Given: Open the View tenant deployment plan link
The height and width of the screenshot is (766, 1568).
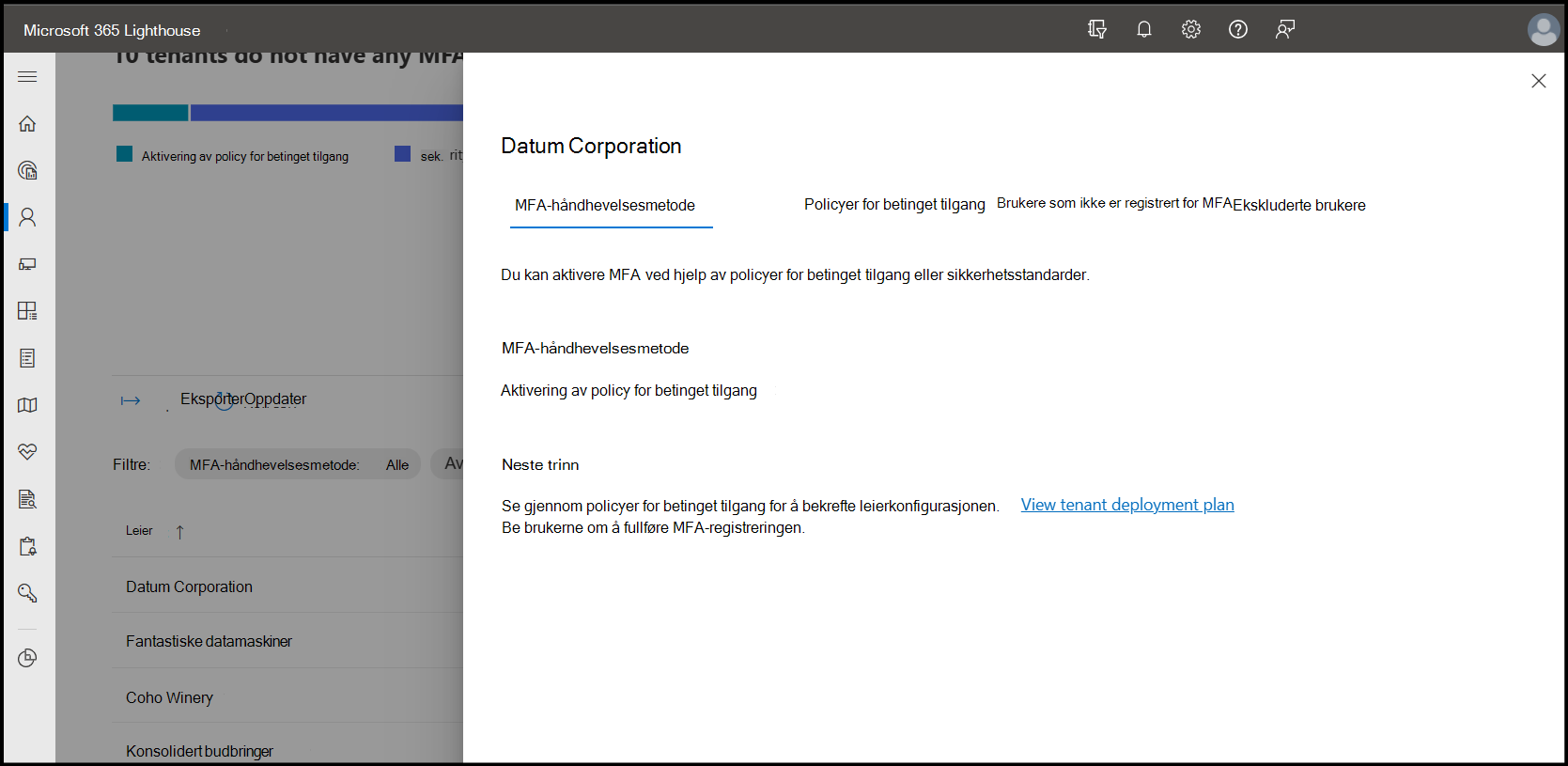Looking at the screenshot, I should click(x=1127, y=505).
